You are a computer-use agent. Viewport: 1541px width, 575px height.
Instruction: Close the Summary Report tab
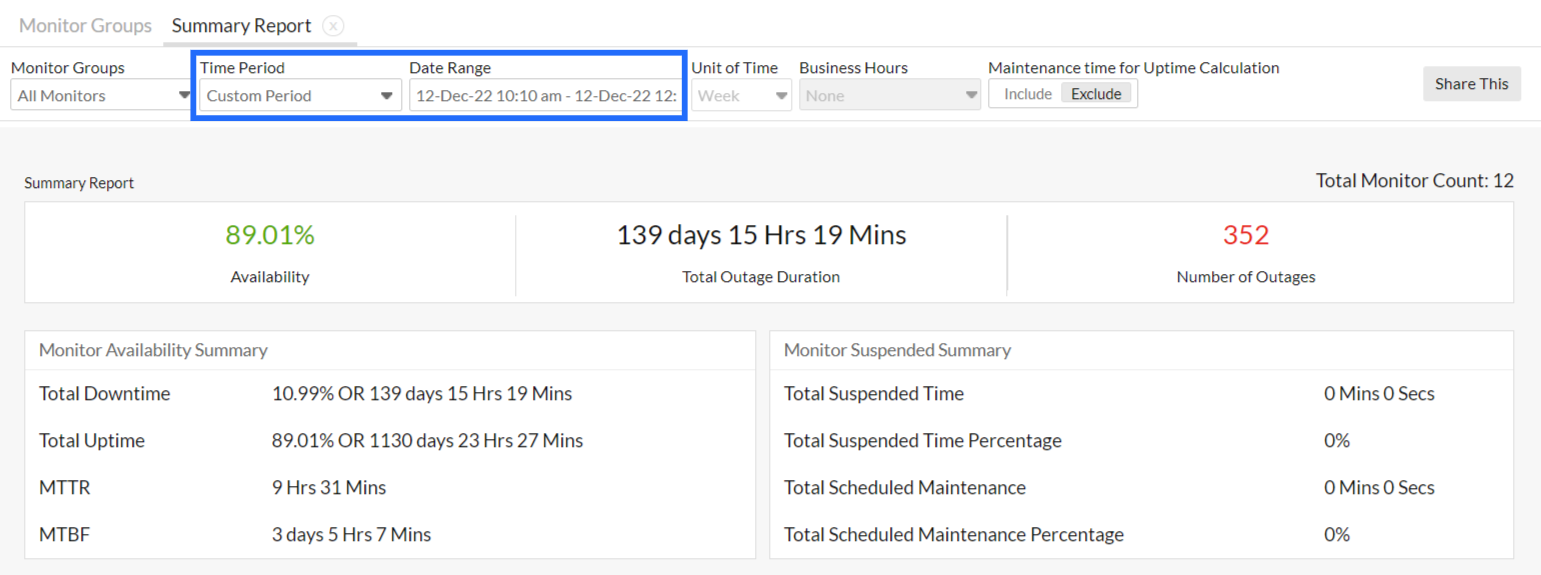[x=334, y=26]
